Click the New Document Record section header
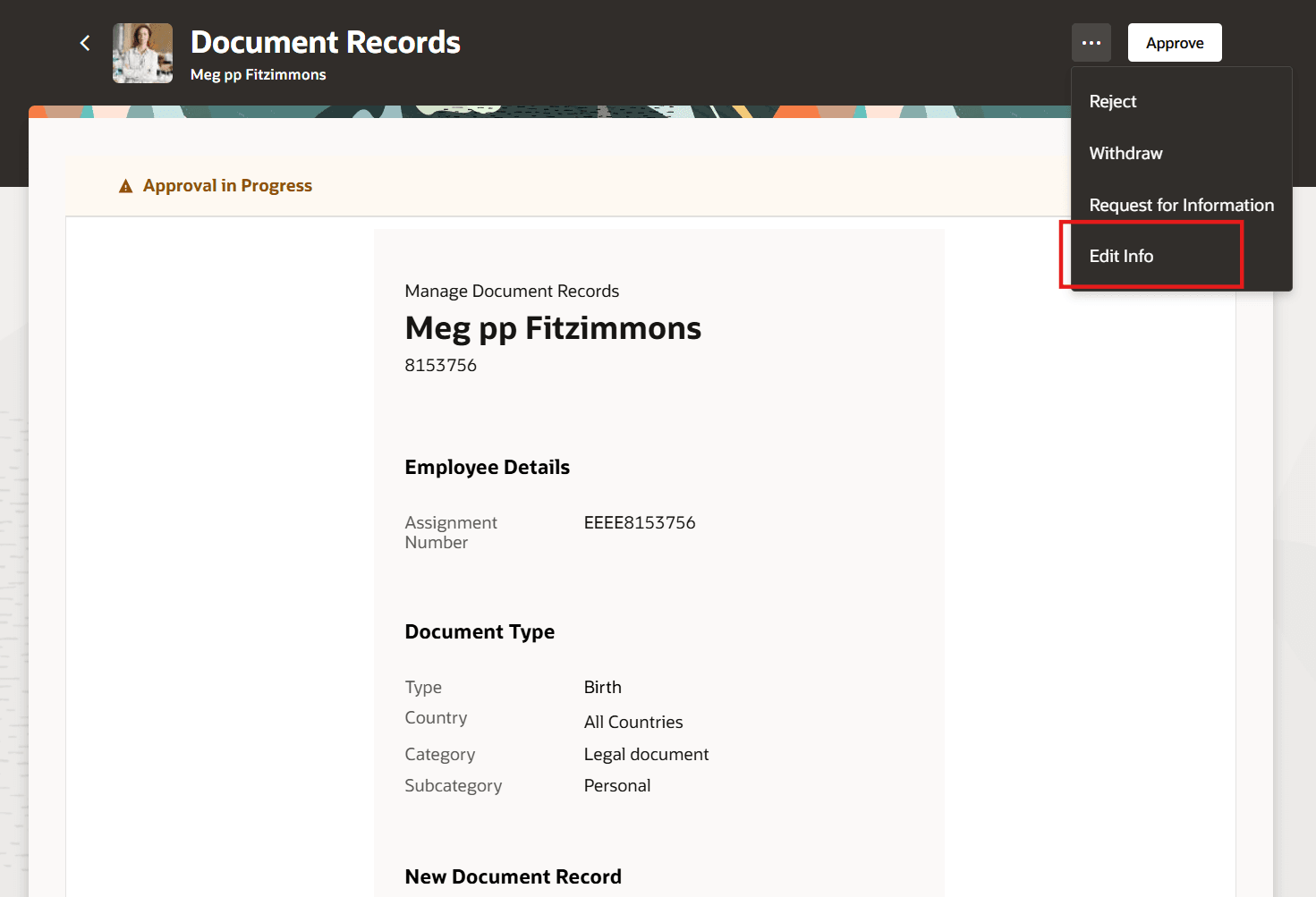Viewport: 1316px width, 897px height. [x=513, y=876]
